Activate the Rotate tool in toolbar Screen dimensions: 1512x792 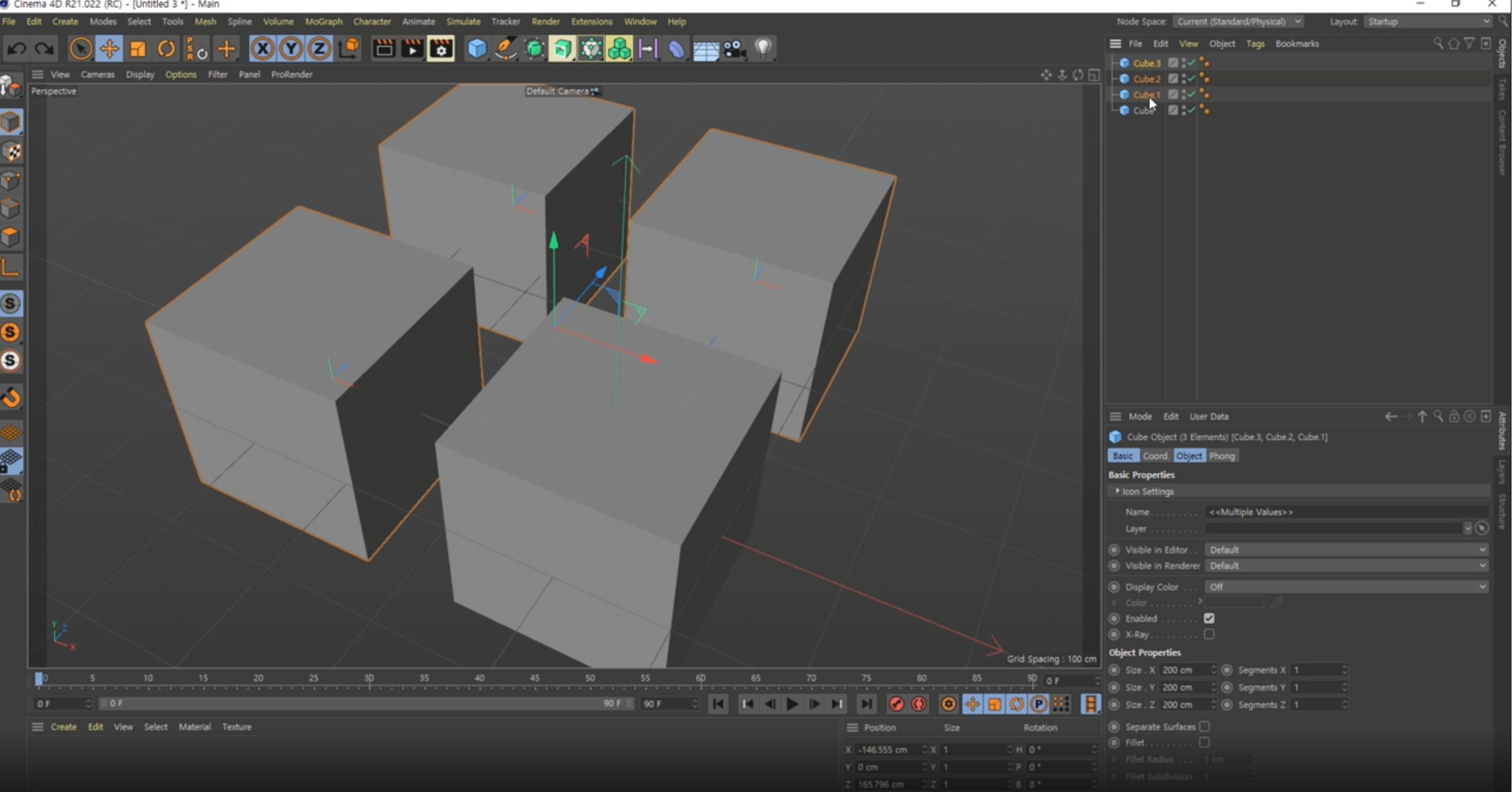click(x=166, y=49)
